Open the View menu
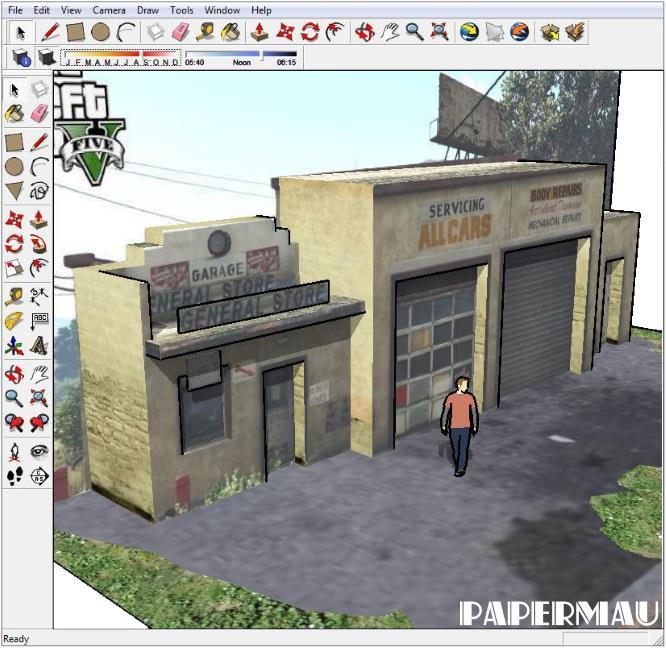Image resolution: width=666 pixels, height=648 pixels. (71, 10)
